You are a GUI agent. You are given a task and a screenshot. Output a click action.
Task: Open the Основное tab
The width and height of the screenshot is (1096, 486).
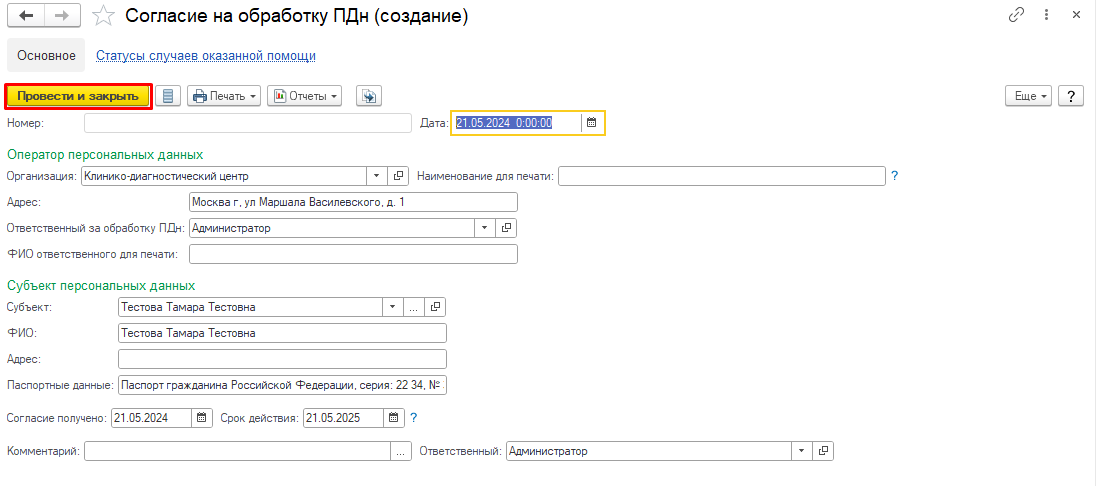tap(46, 55)
